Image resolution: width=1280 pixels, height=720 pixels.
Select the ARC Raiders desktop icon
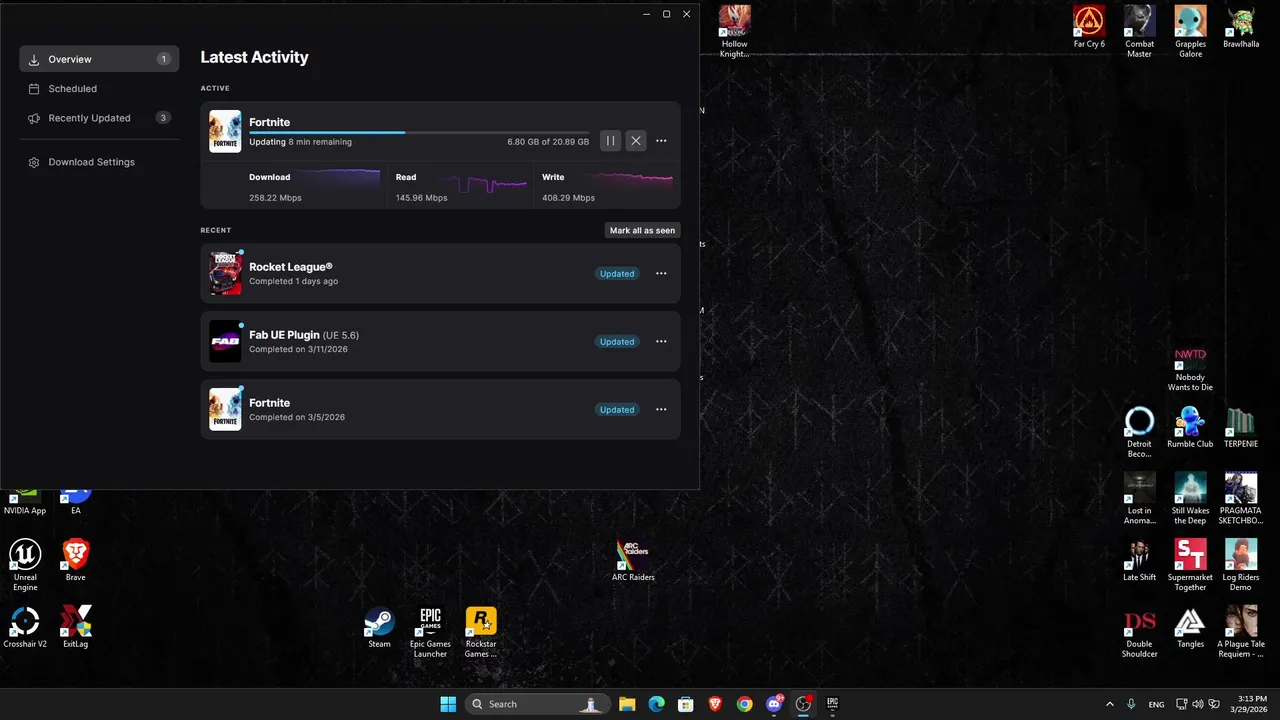coord(633,560)
